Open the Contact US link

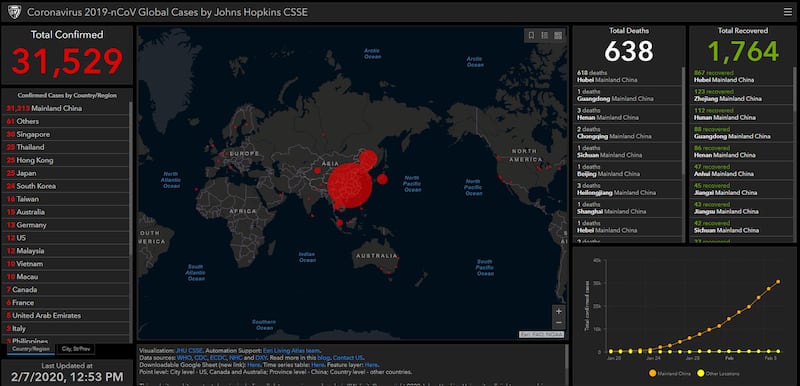pos(348,358)
